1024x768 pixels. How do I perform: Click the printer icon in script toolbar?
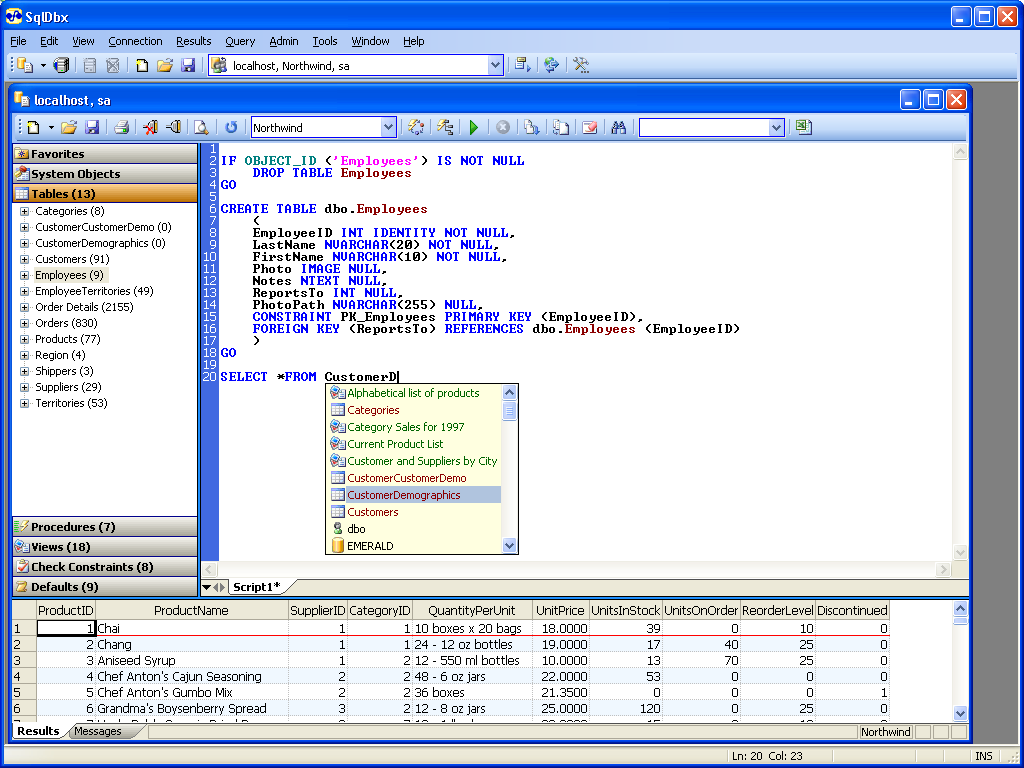point(121,127)
